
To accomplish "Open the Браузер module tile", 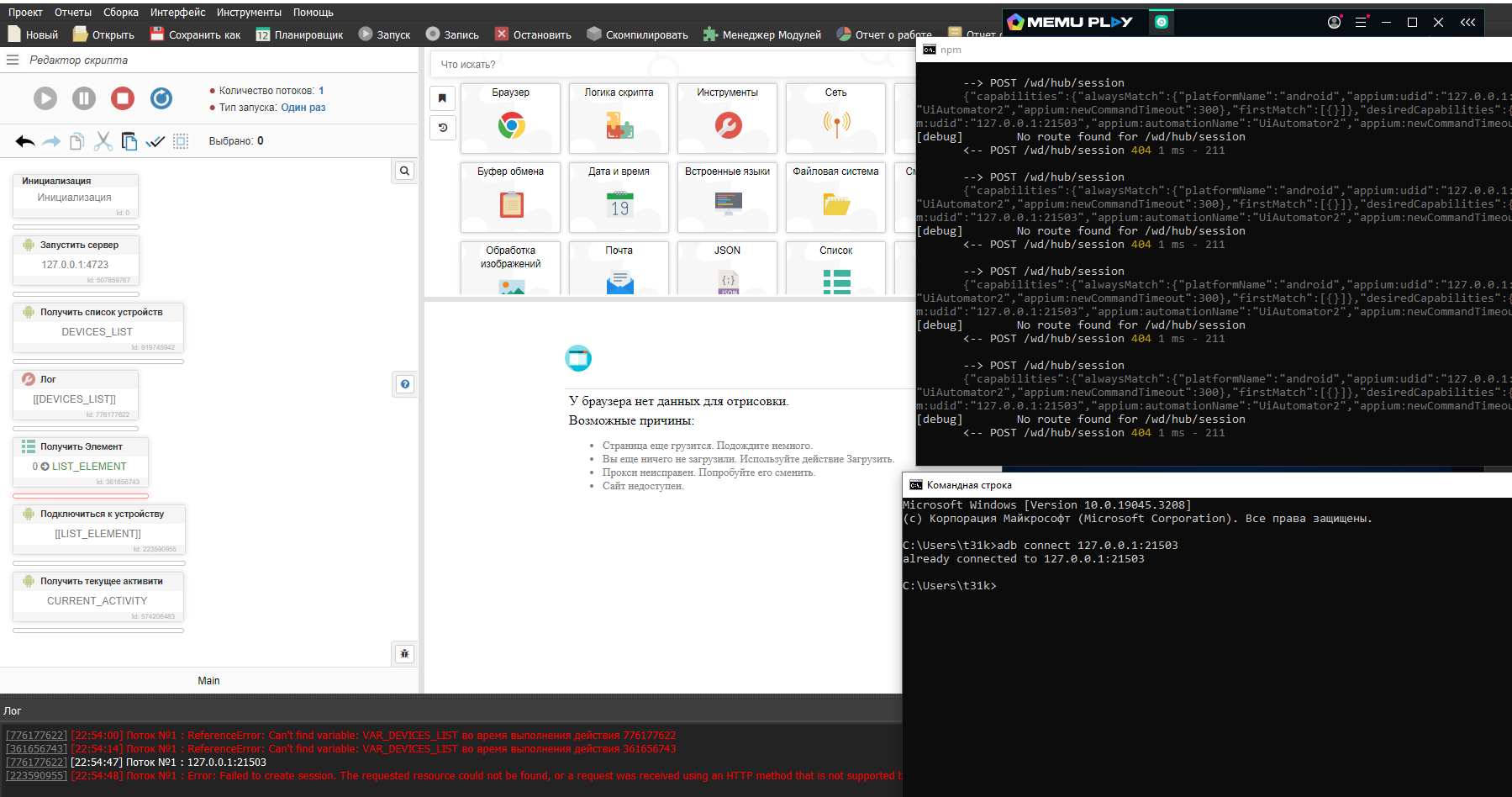I will [510, 118].
